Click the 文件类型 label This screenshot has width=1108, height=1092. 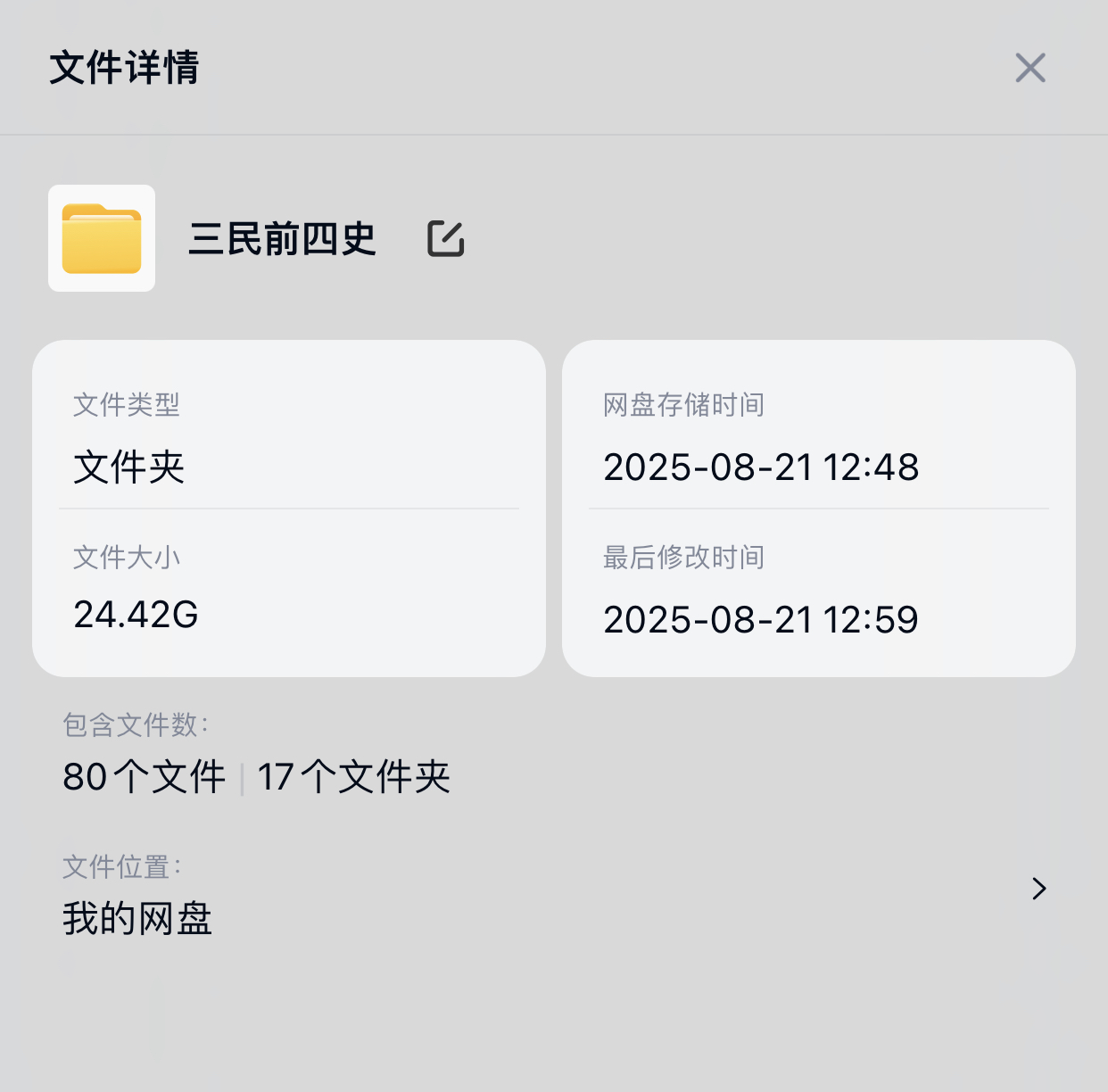[127, 405]
